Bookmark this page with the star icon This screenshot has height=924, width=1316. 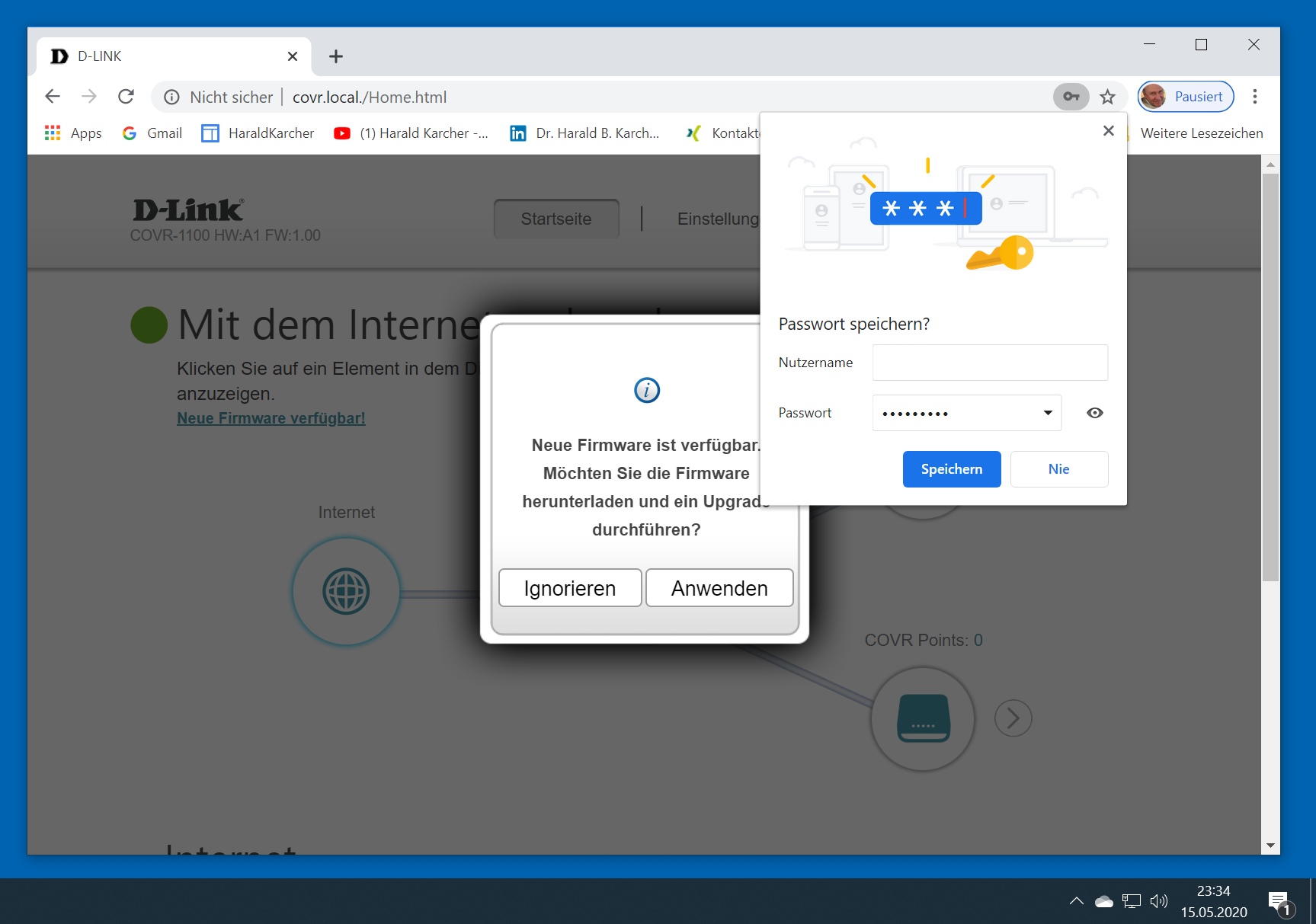pyautogui.click(x=1108, y=97)
